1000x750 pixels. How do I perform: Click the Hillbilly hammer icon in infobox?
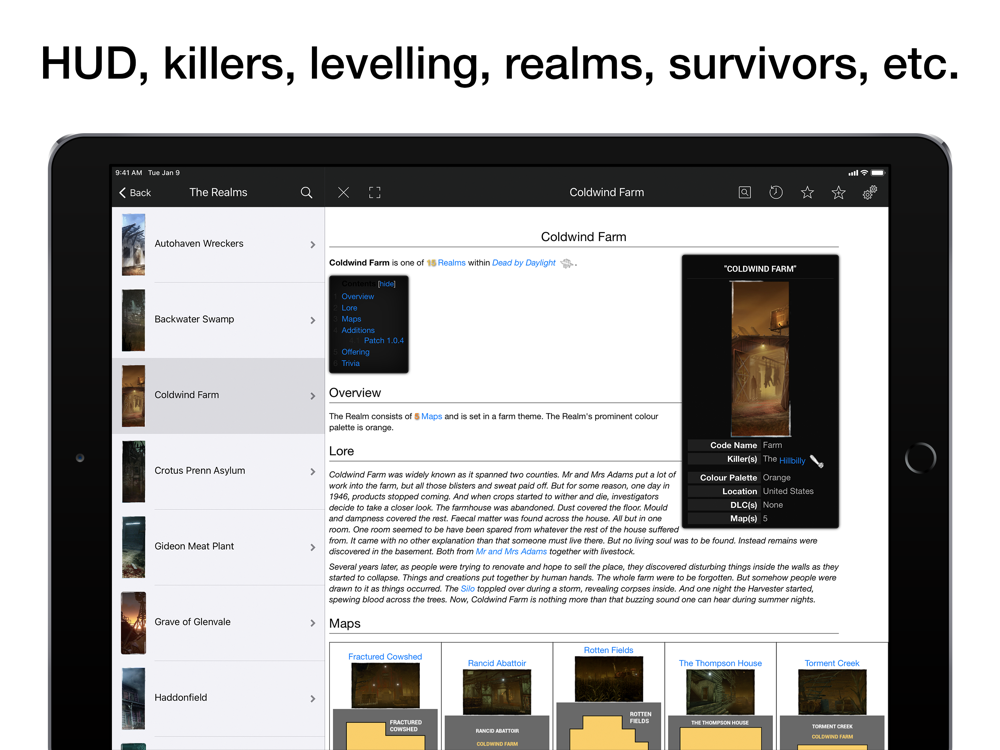[x=816, y=461]
